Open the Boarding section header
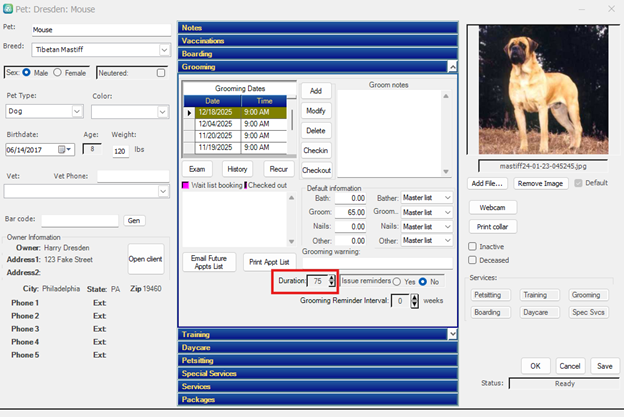Screen dimensions: 624x417 318,54
